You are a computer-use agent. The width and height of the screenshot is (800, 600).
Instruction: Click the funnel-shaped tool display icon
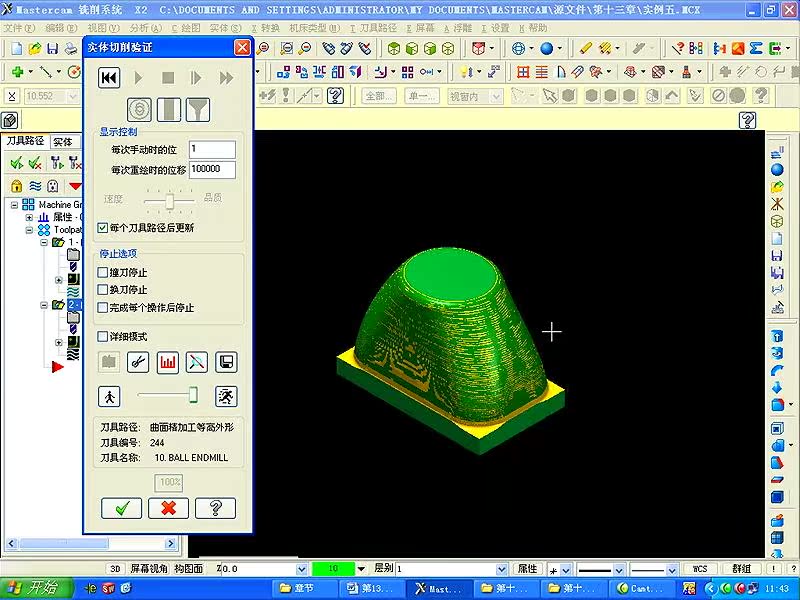tap(198, 109)
